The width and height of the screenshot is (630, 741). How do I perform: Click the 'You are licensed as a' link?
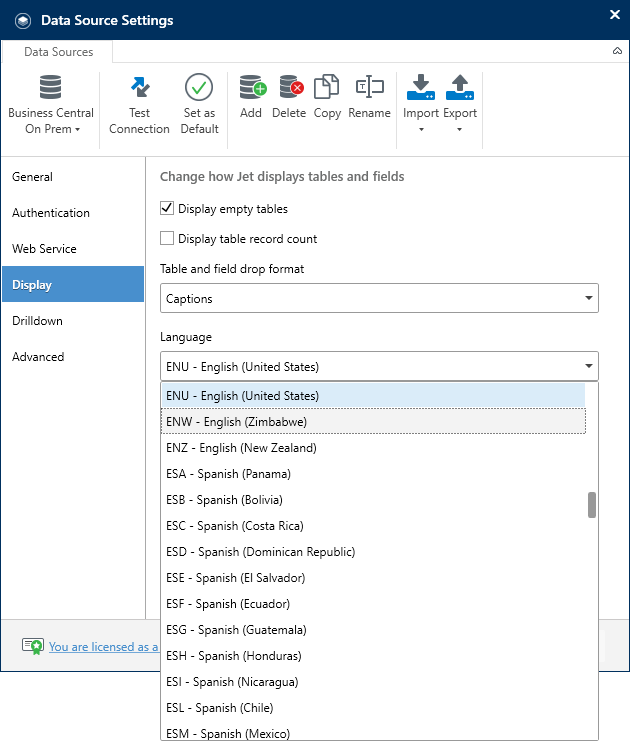(104, 646)
